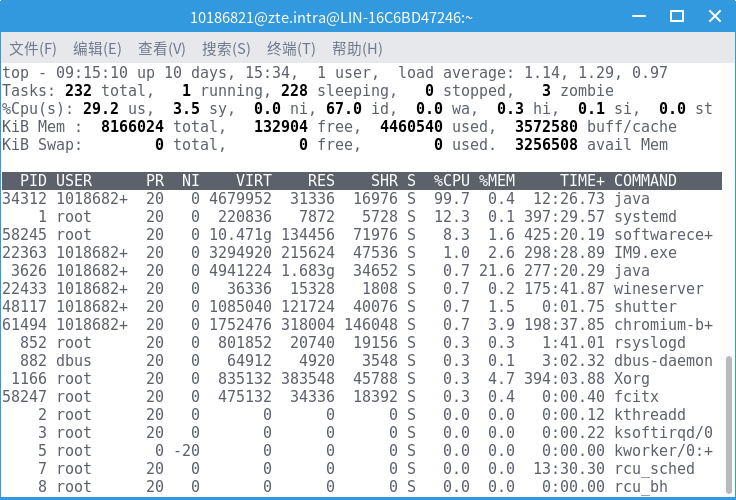
Task: Click the 425:20.19 TIME+ value
Action: point(564,235)
